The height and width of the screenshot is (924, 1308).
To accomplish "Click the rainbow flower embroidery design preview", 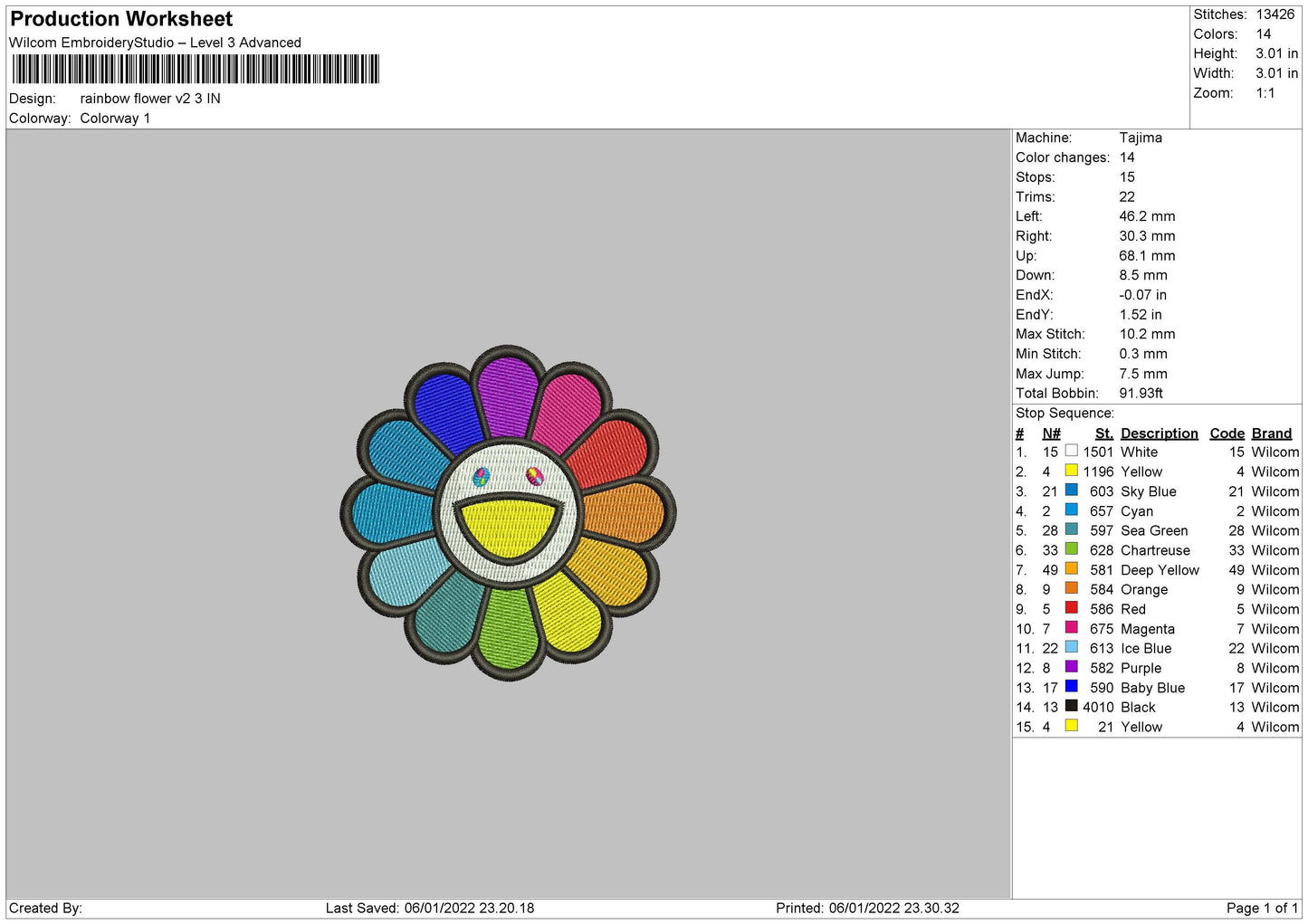I will [x=508, y=512].
